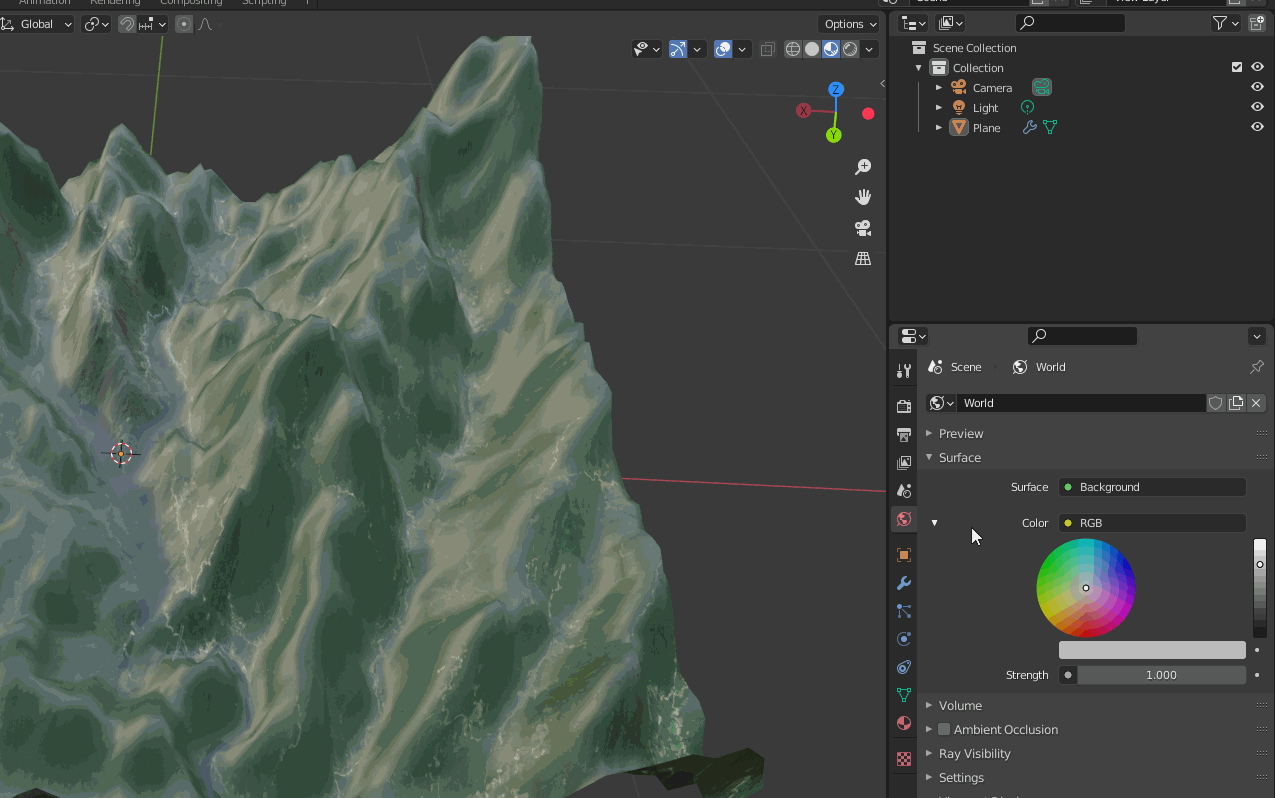Open the View Layer properties tab
This screenshot has height=798, width=1275.
[904, 463]
